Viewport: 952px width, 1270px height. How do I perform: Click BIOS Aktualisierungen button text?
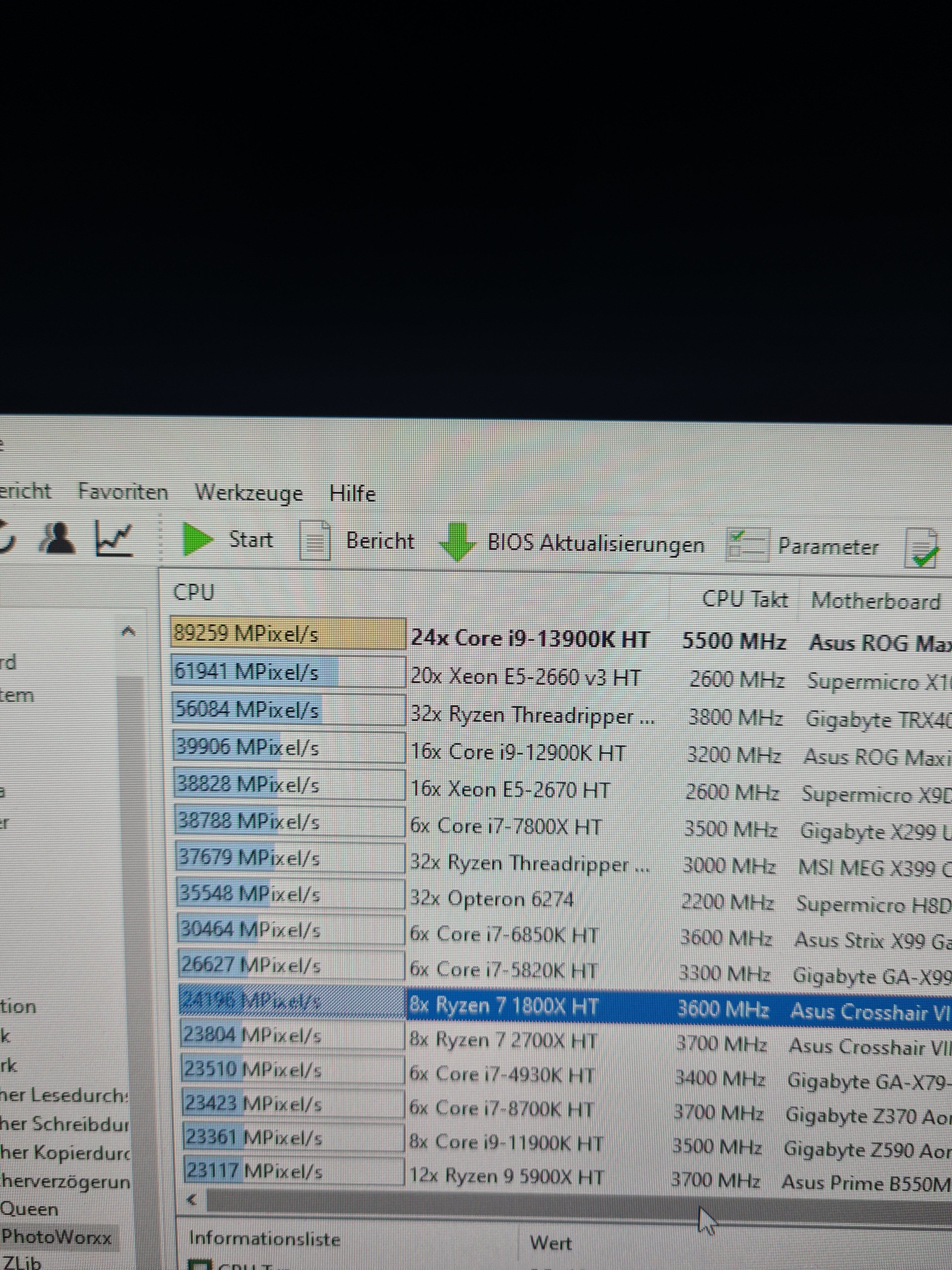(x=596, y=544)
